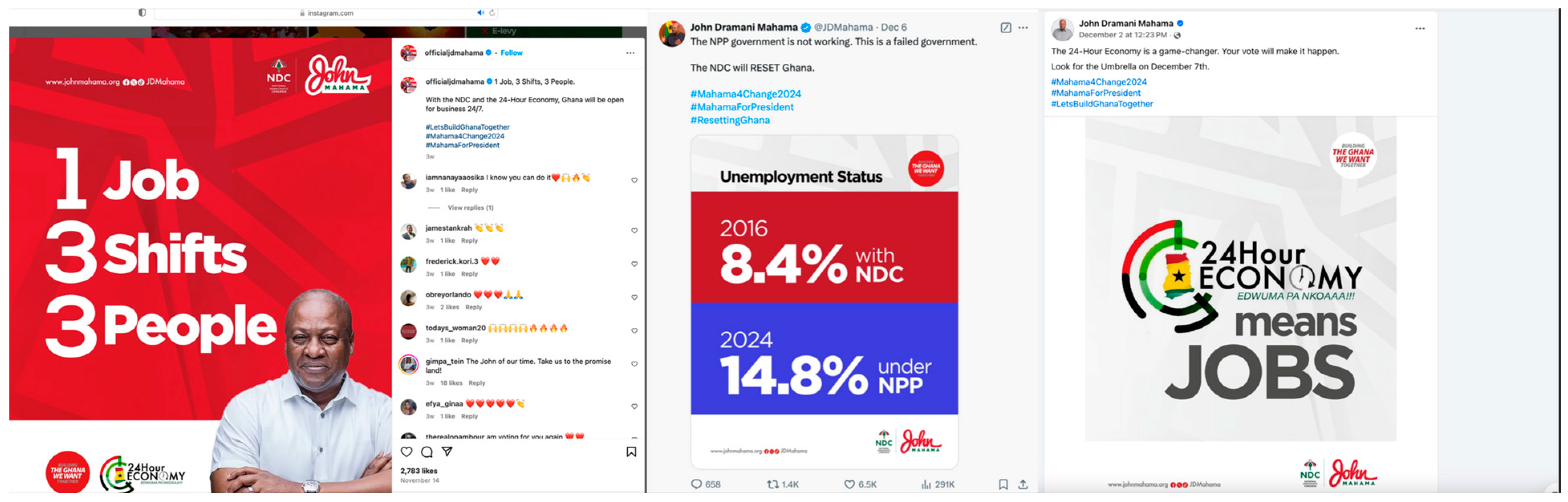
Task: Like the Instagram post with heart icon
Action: click(407, 452)
